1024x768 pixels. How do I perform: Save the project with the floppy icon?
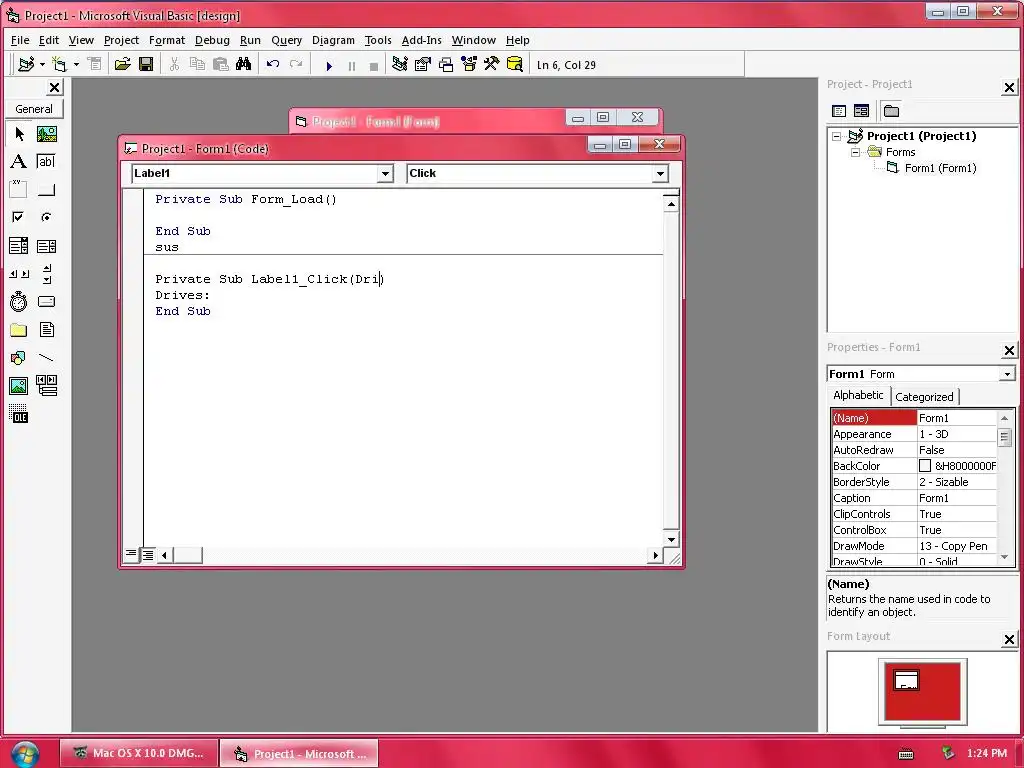pyautogui.click(x=146, y=64)
